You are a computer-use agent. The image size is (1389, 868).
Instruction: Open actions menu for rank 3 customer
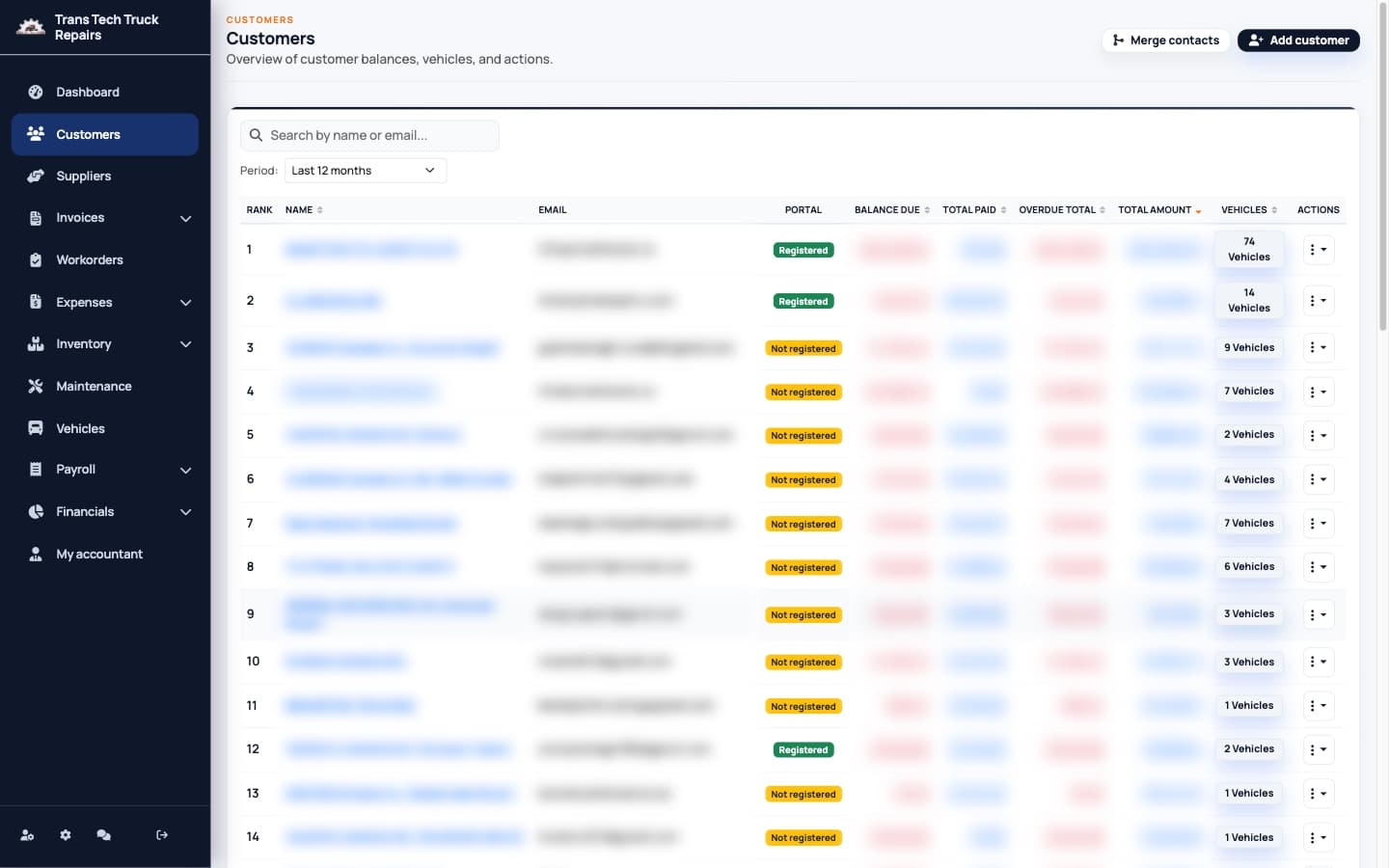tap(1318, 347)
